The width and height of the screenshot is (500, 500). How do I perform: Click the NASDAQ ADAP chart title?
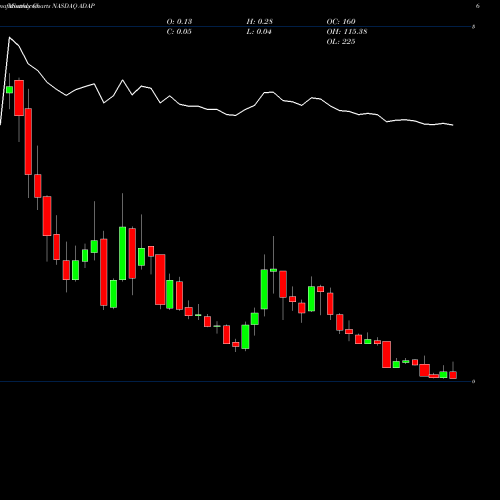click(47, 6)
